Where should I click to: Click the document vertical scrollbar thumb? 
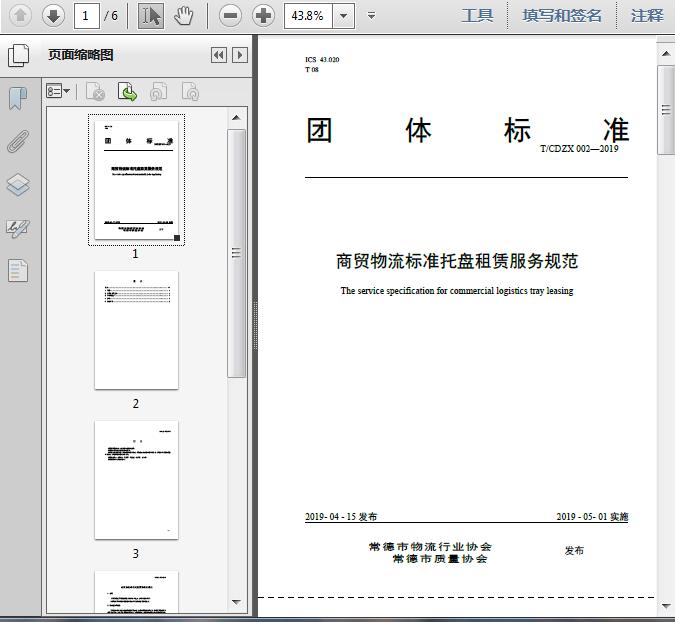coord(666,110)
